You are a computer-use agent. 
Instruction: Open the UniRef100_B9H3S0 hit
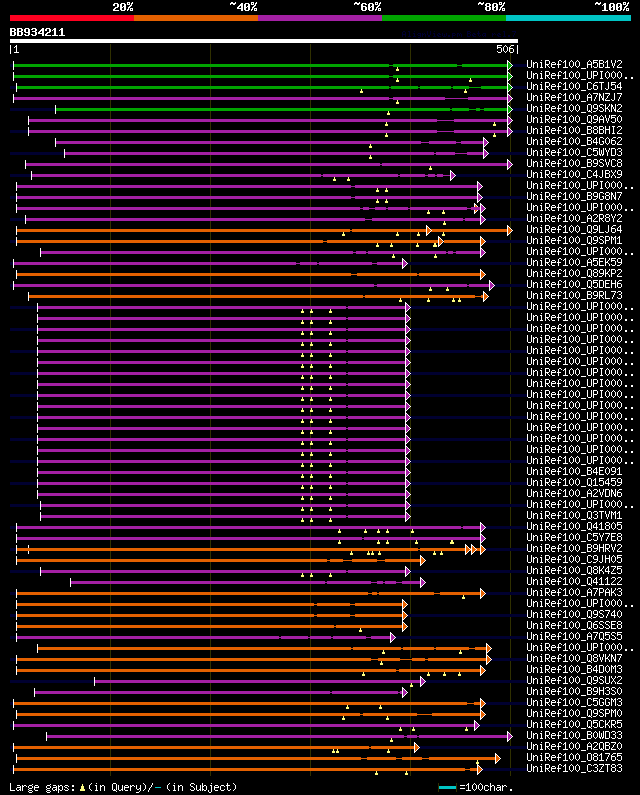point(574,692)
